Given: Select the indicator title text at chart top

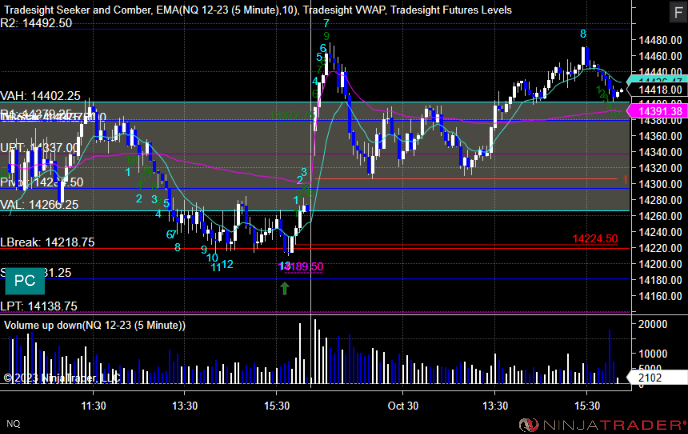Looking at the screenshot, I should coord(258,10).
